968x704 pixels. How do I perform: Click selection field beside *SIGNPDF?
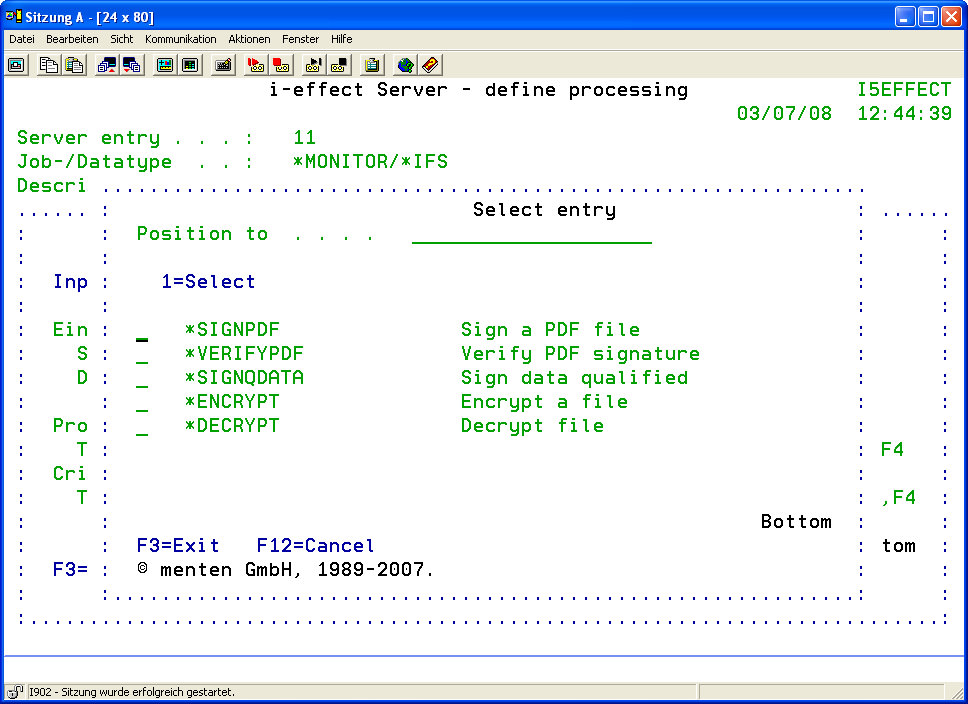tap(142, 331)
